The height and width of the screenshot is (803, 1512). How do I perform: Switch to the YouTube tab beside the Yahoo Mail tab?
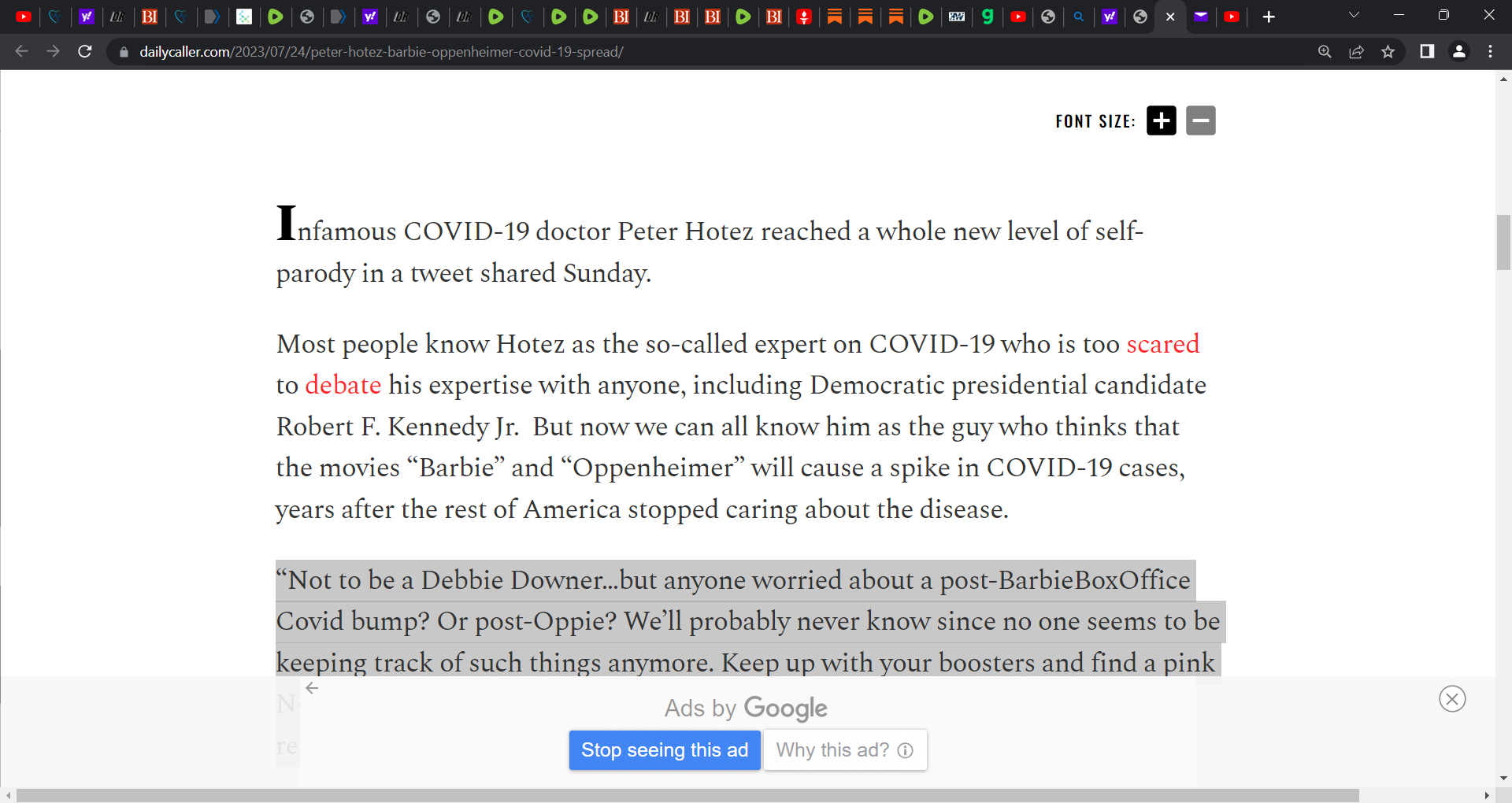(1232, 17)
